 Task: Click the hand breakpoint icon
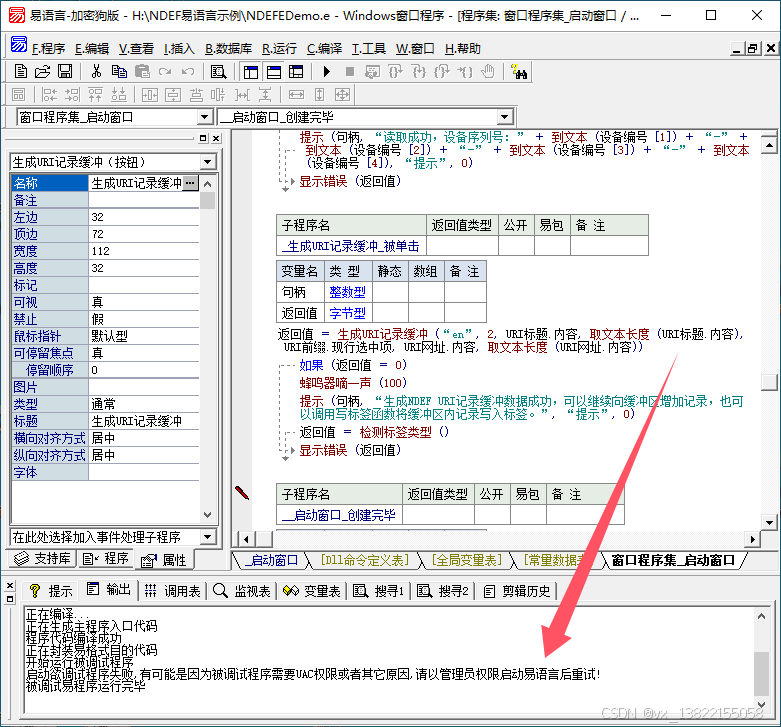(x=488, y=72)
